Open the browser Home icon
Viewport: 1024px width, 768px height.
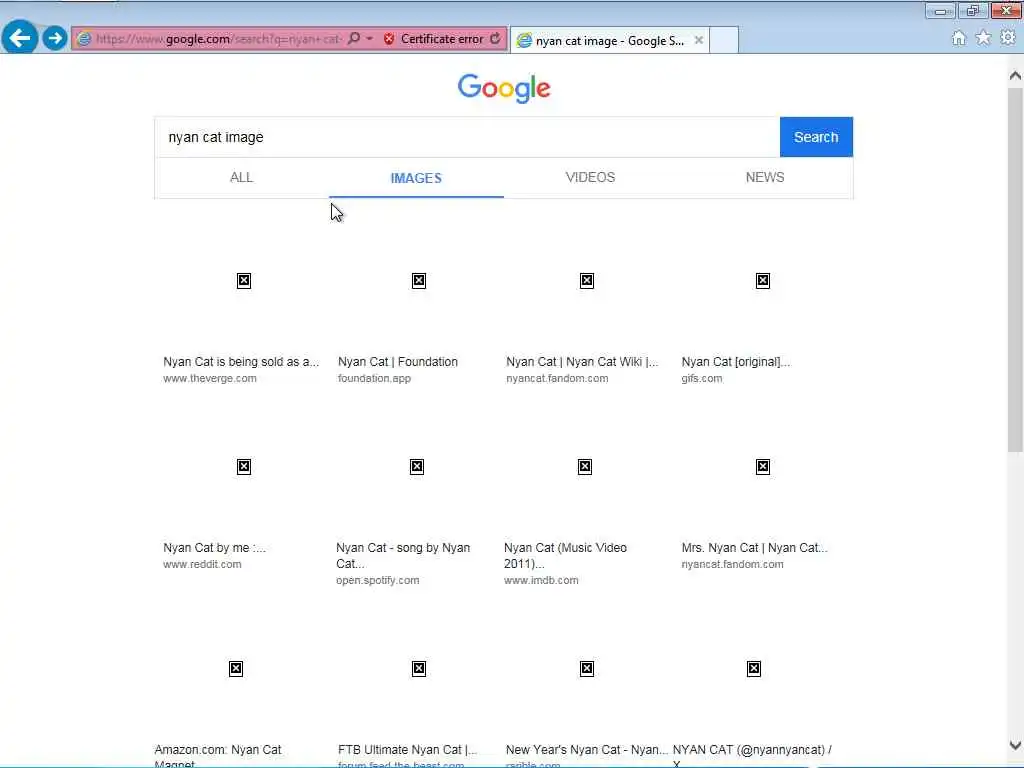[958, 38]
